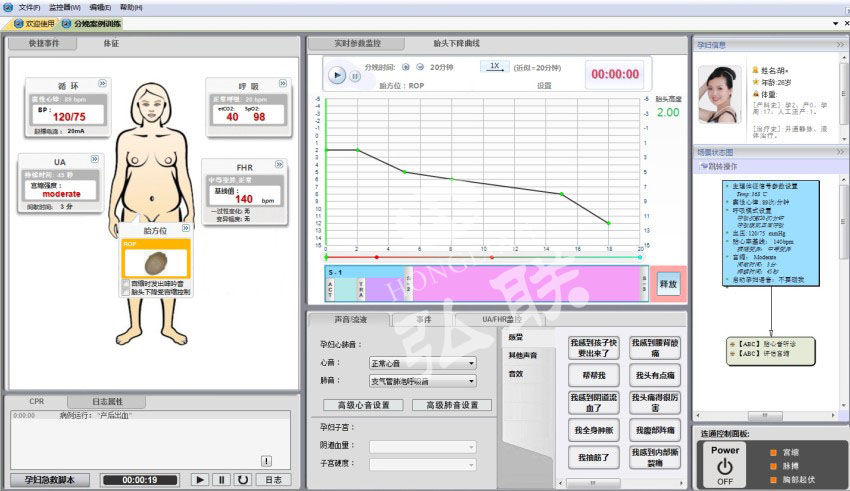Screen dimensions: 850x491
Task: Open the 编辑 menu
Action: tap(100, 8)
